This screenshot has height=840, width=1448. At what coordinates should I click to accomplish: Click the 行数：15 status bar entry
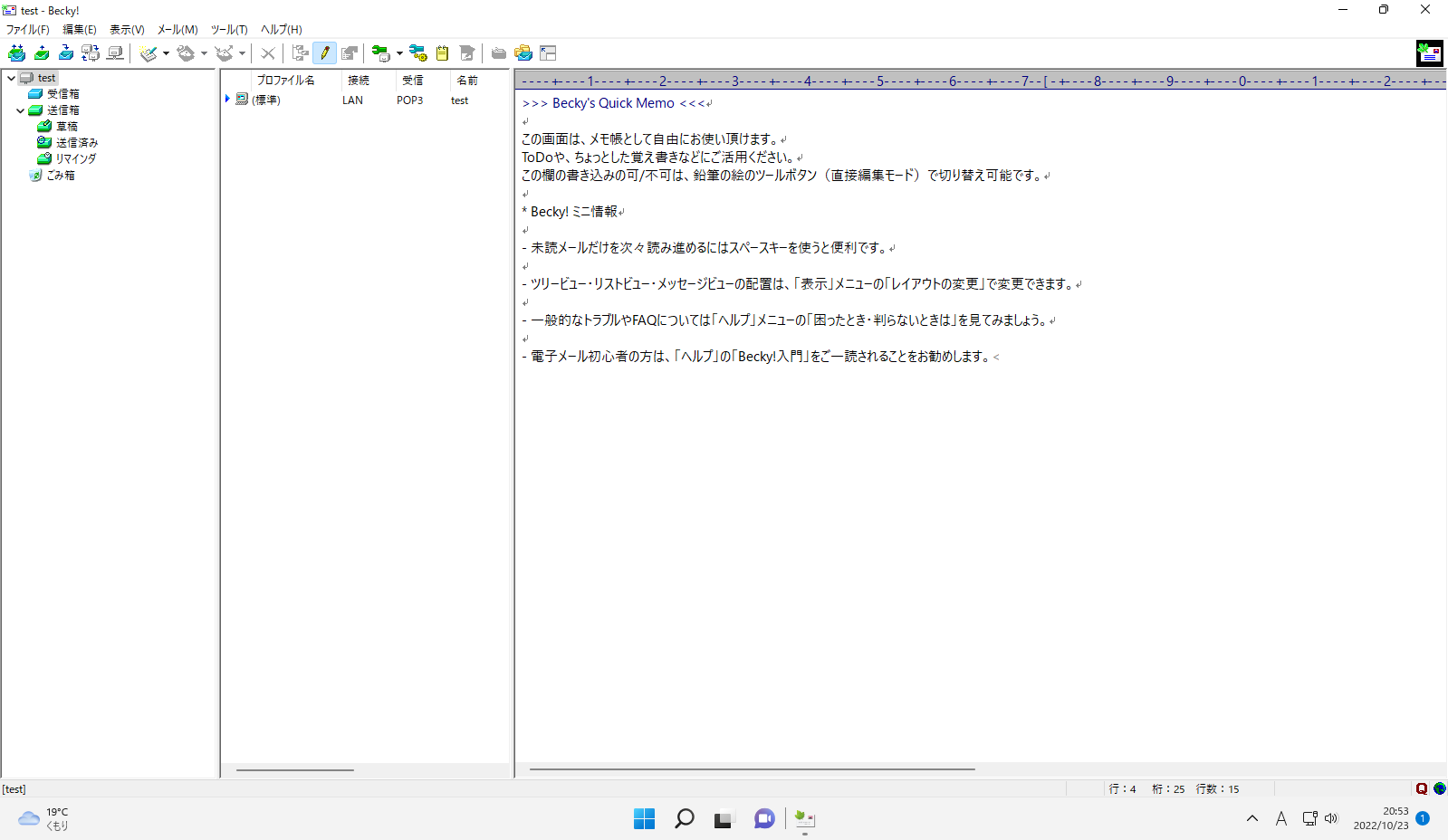pos(1217,789)
